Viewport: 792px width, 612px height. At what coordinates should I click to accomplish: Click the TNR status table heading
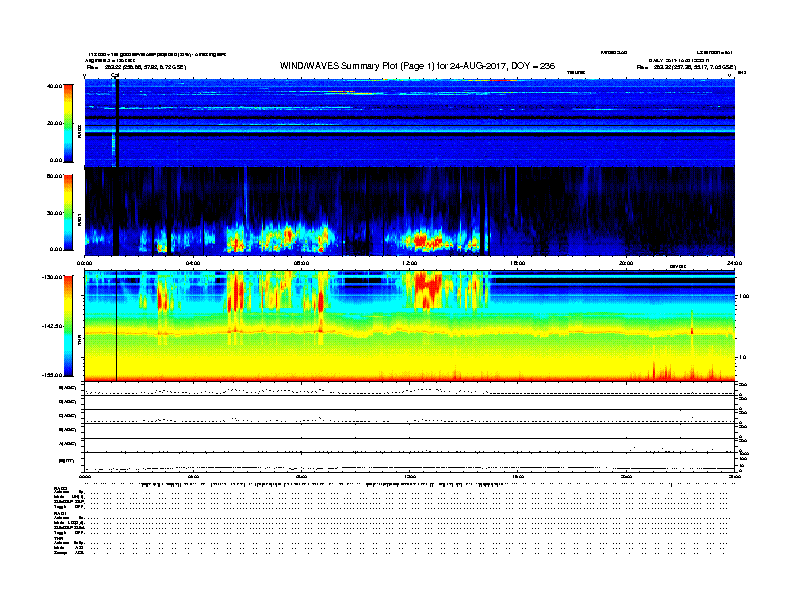pos(58,539)
